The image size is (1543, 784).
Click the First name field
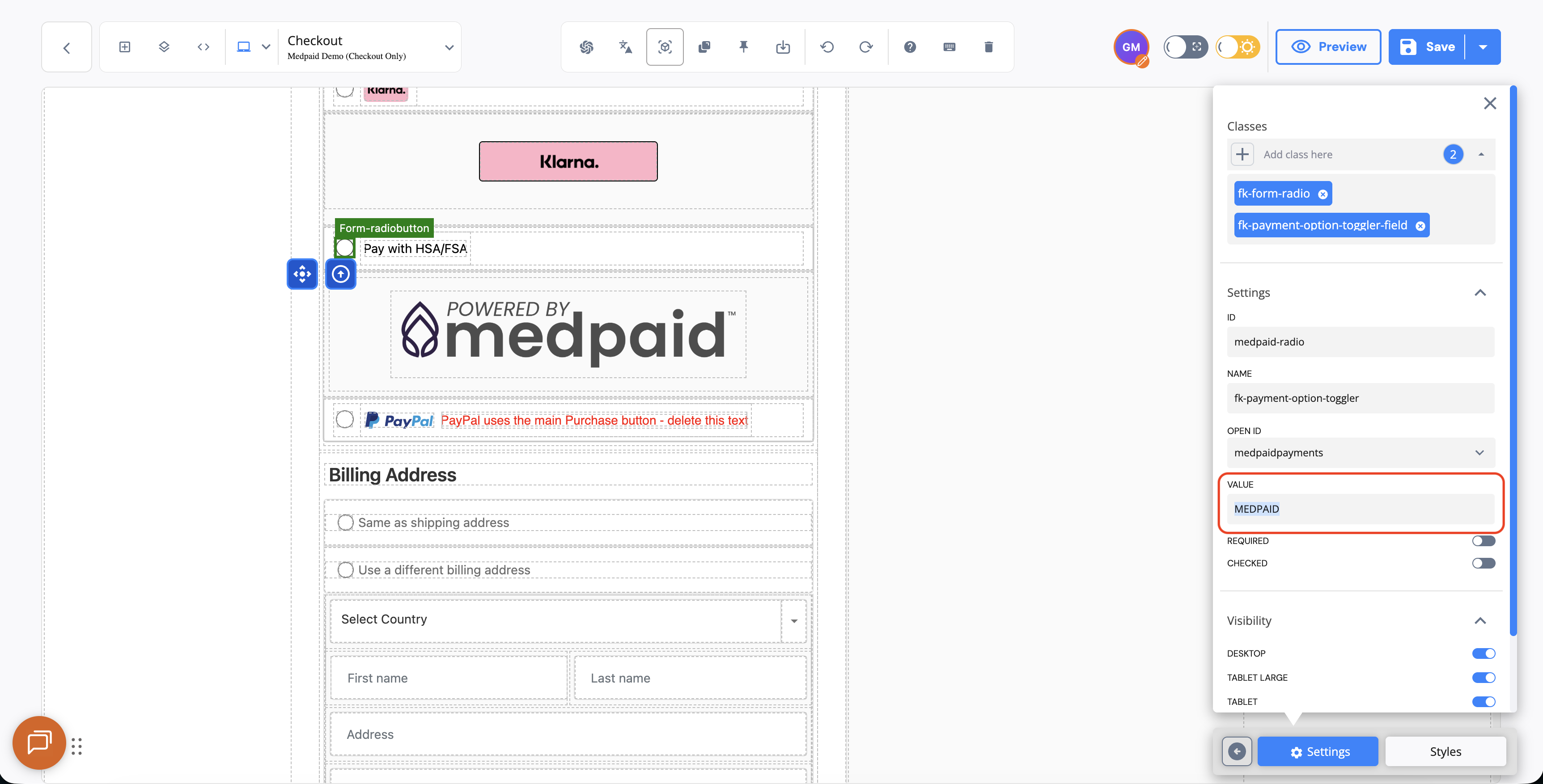(x=449, y=678)
